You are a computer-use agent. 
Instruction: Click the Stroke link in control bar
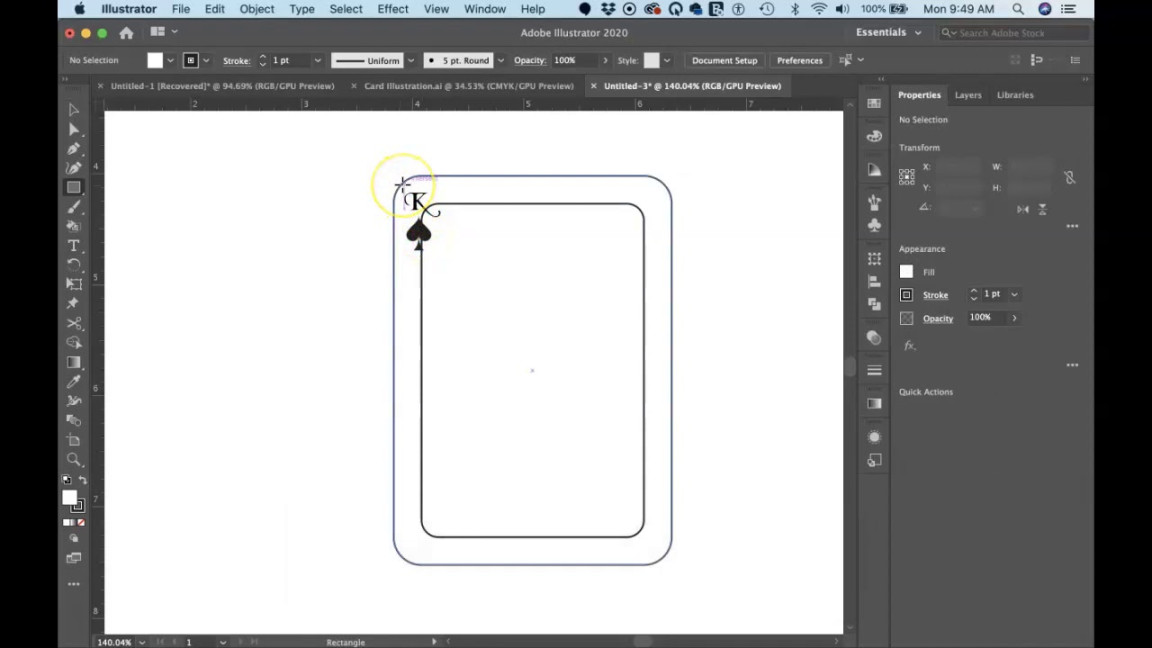237,60
